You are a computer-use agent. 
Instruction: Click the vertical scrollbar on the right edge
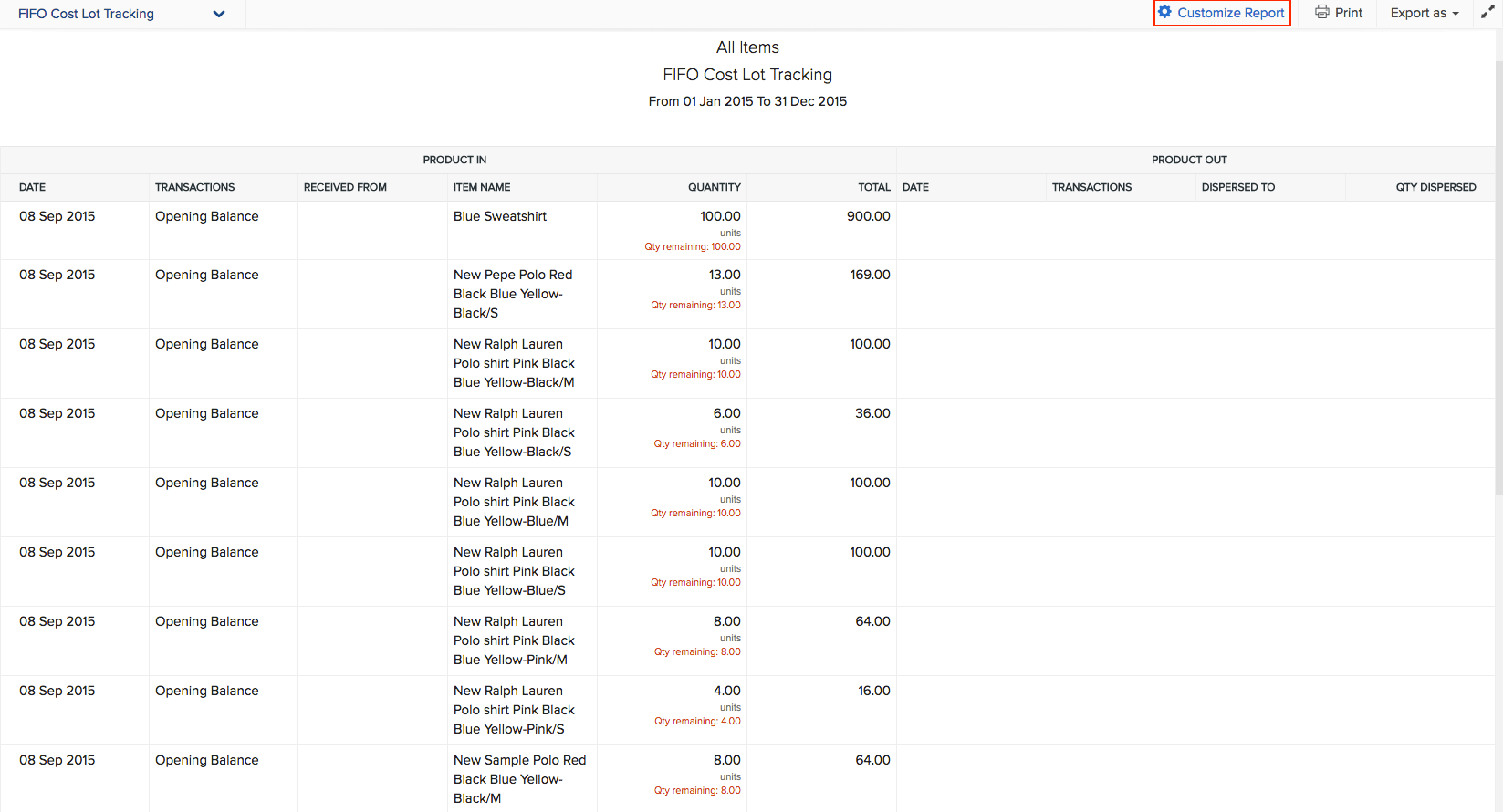click(1498, 274)
